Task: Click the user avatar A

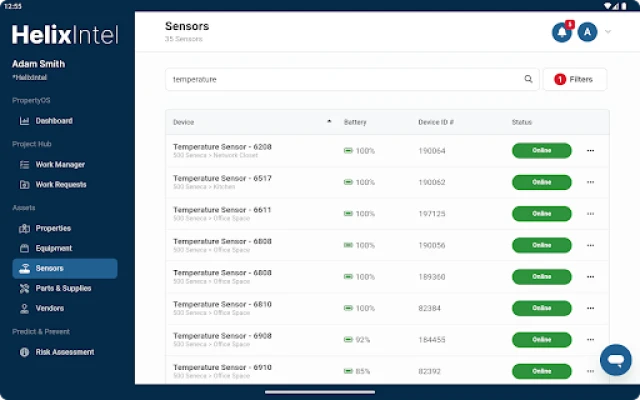Action: pos(587,32)
